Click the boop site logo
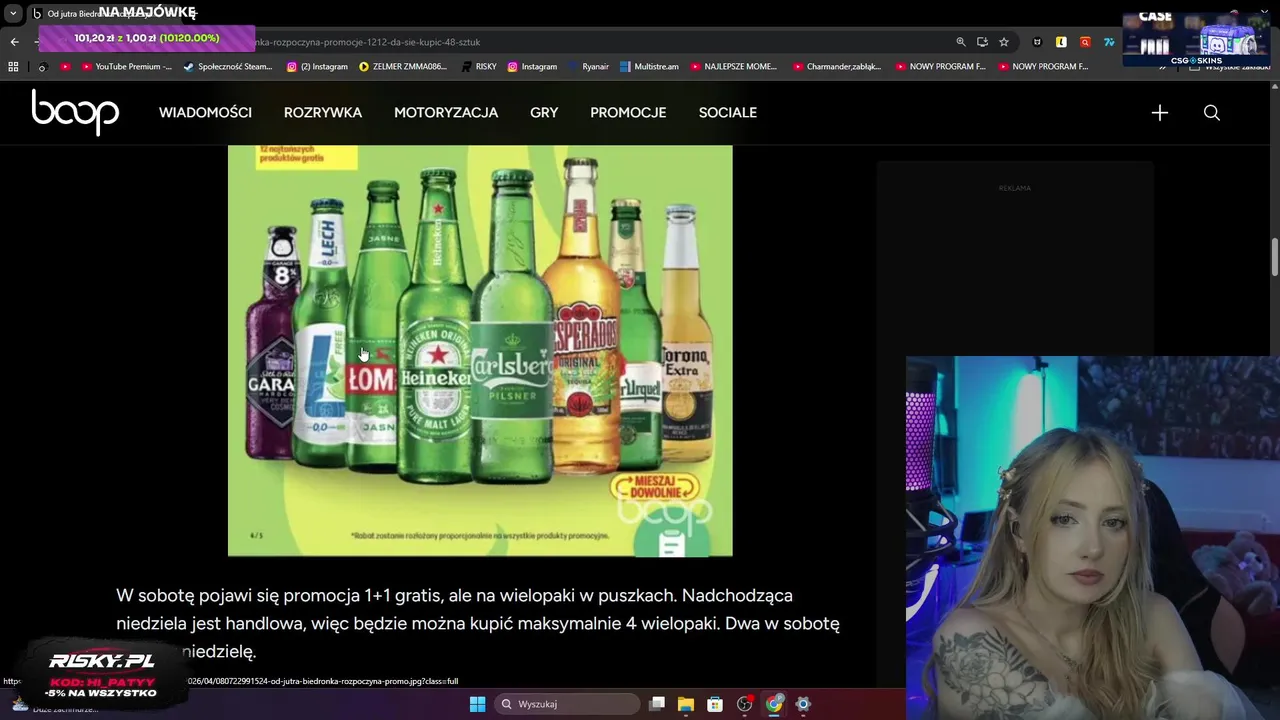The image size is (1280, 720). [x=75, y=112]
